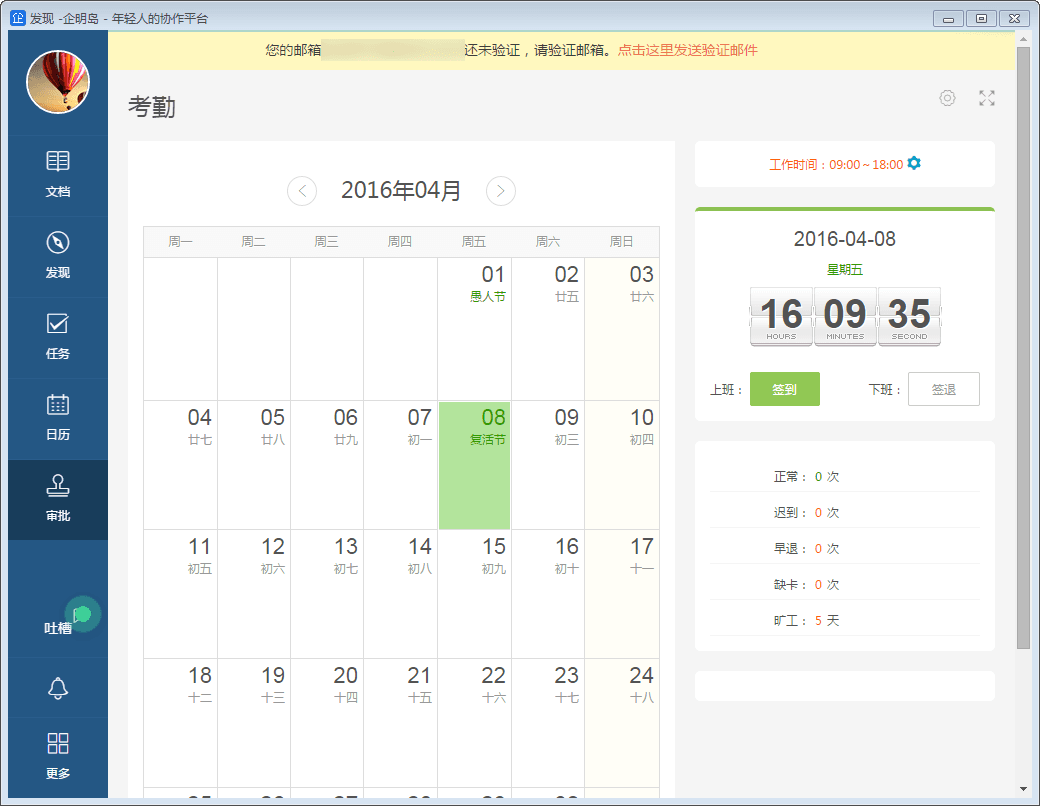This screenshot has height=806, width=1040.
Task: Select April 23 in the calendar
Action: 548,723
